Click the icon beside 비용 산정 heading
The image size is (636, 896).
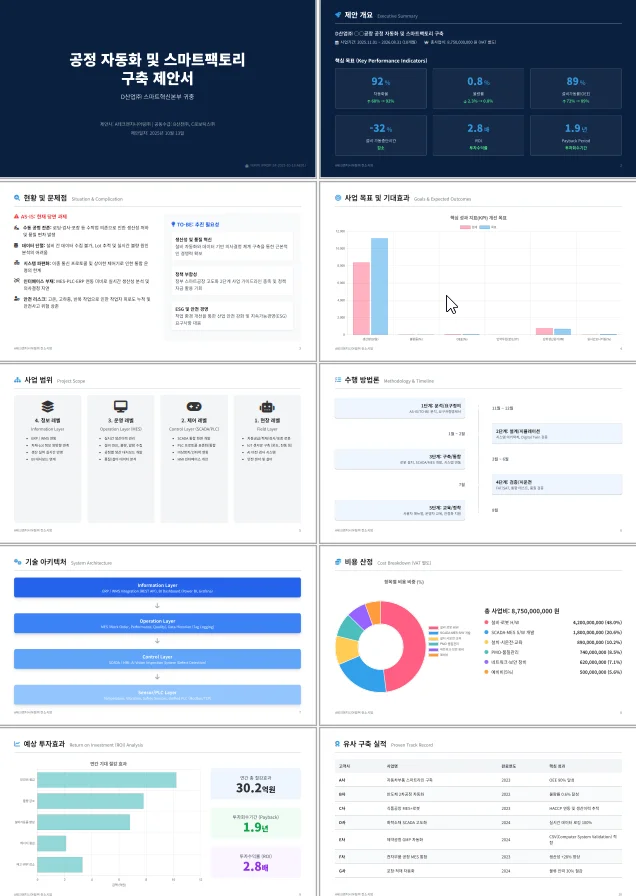338,562
